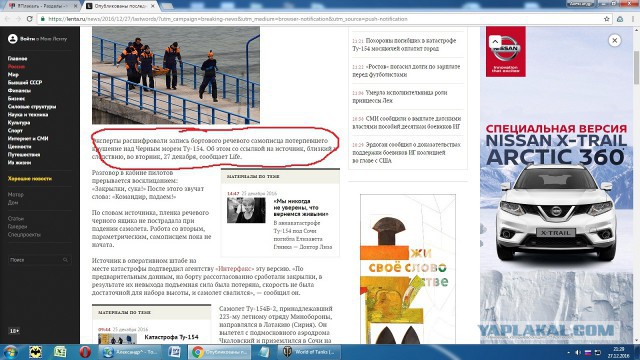This screenshot has width=640, height=360.
Task: Open the 'Главное' section in sidebar
Action: pyautogui.click(x=18, y=58)
